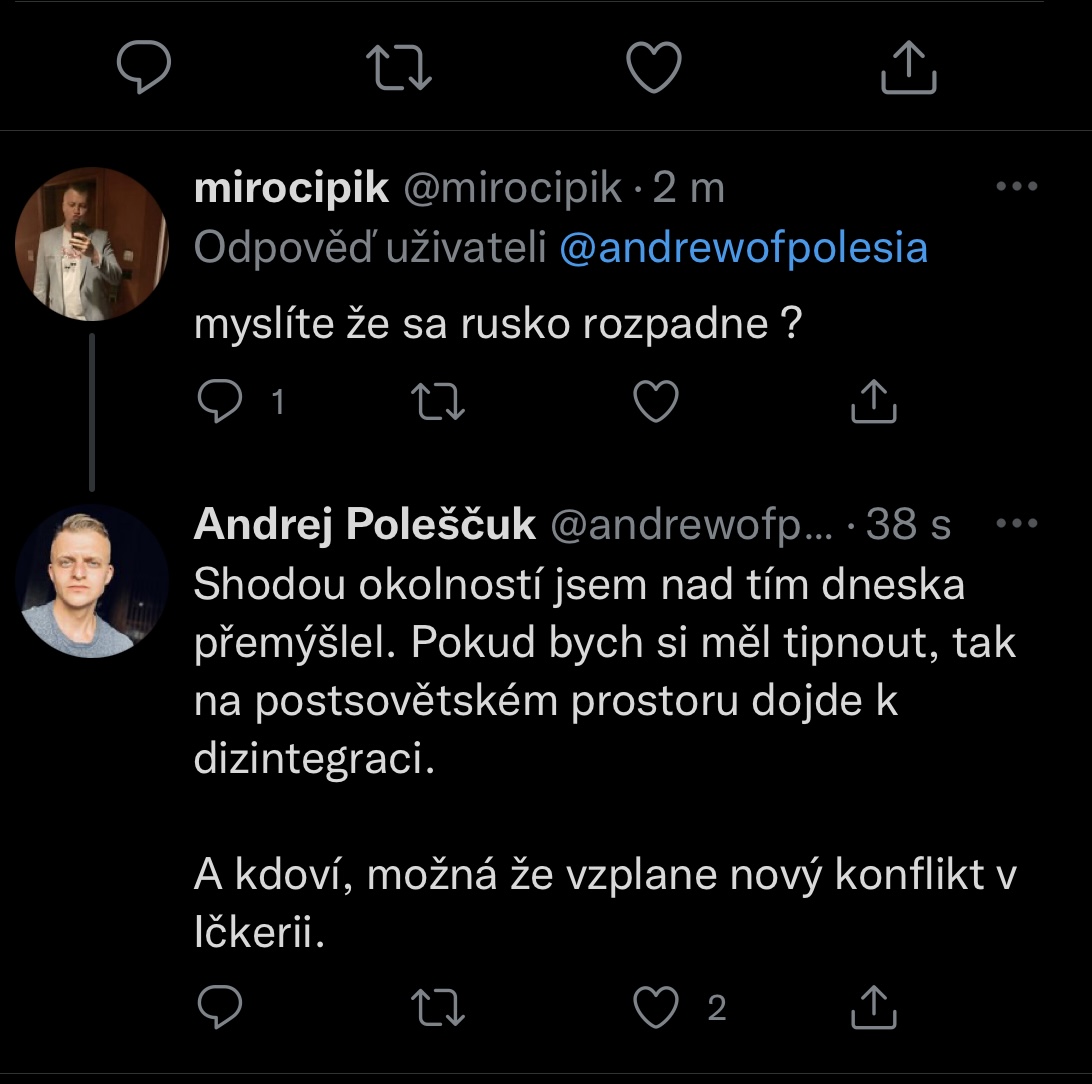This screenshot has width=1092, height=1084.
Task: Reply to mirocipik's tweet
Action: 218,401
